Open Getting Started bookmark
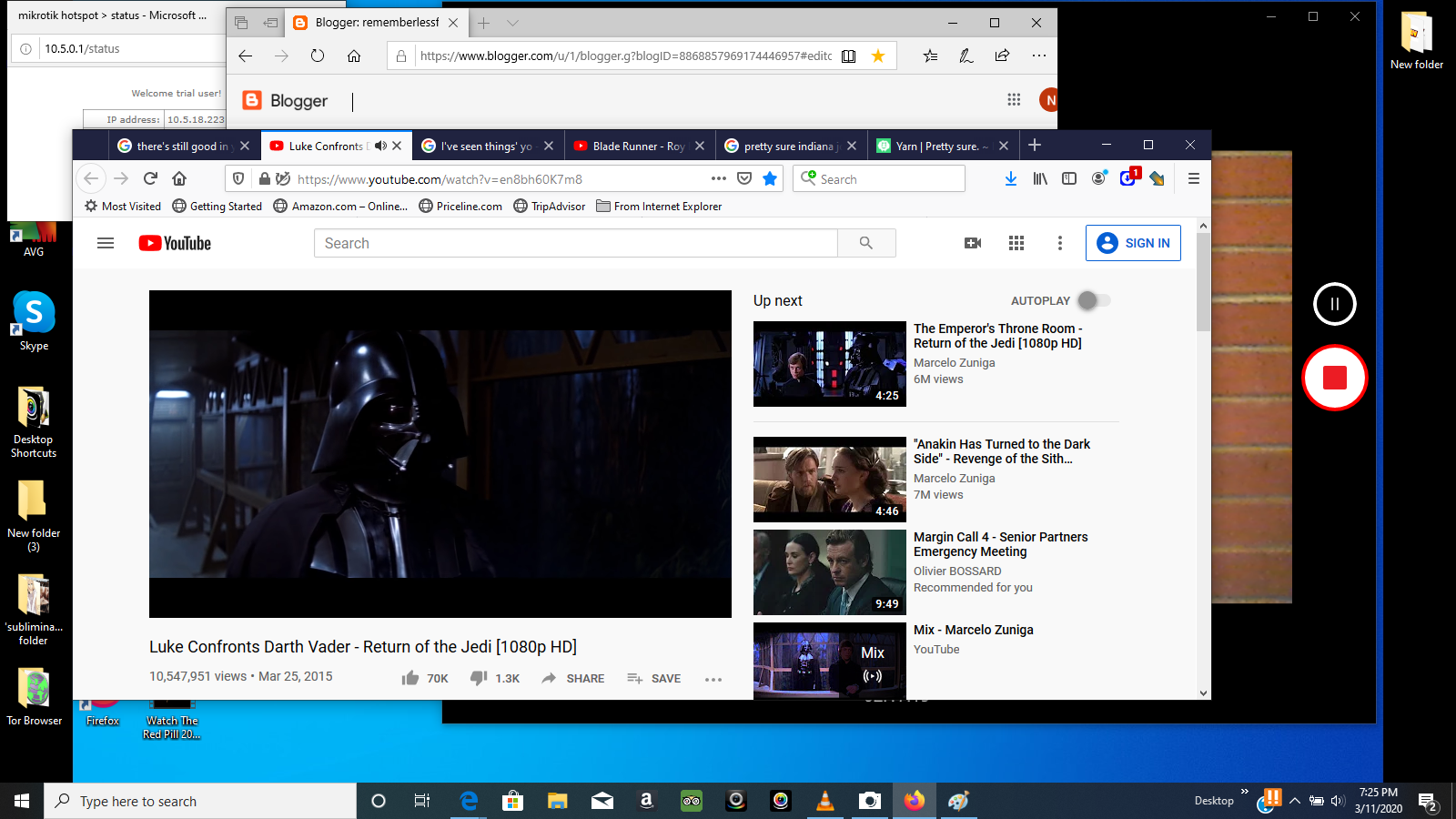Screen dimensions: 1456x819 (217, 207)
